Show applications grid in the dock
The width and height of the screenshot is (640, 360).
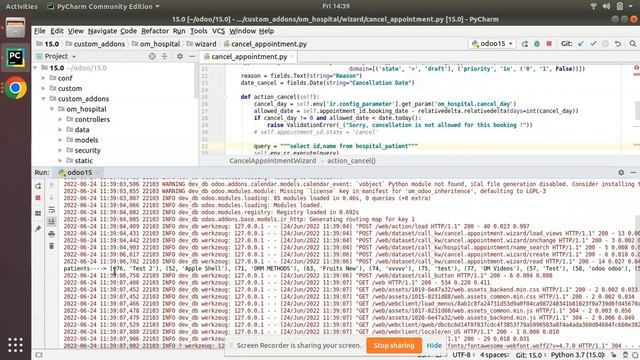point(15,345)
